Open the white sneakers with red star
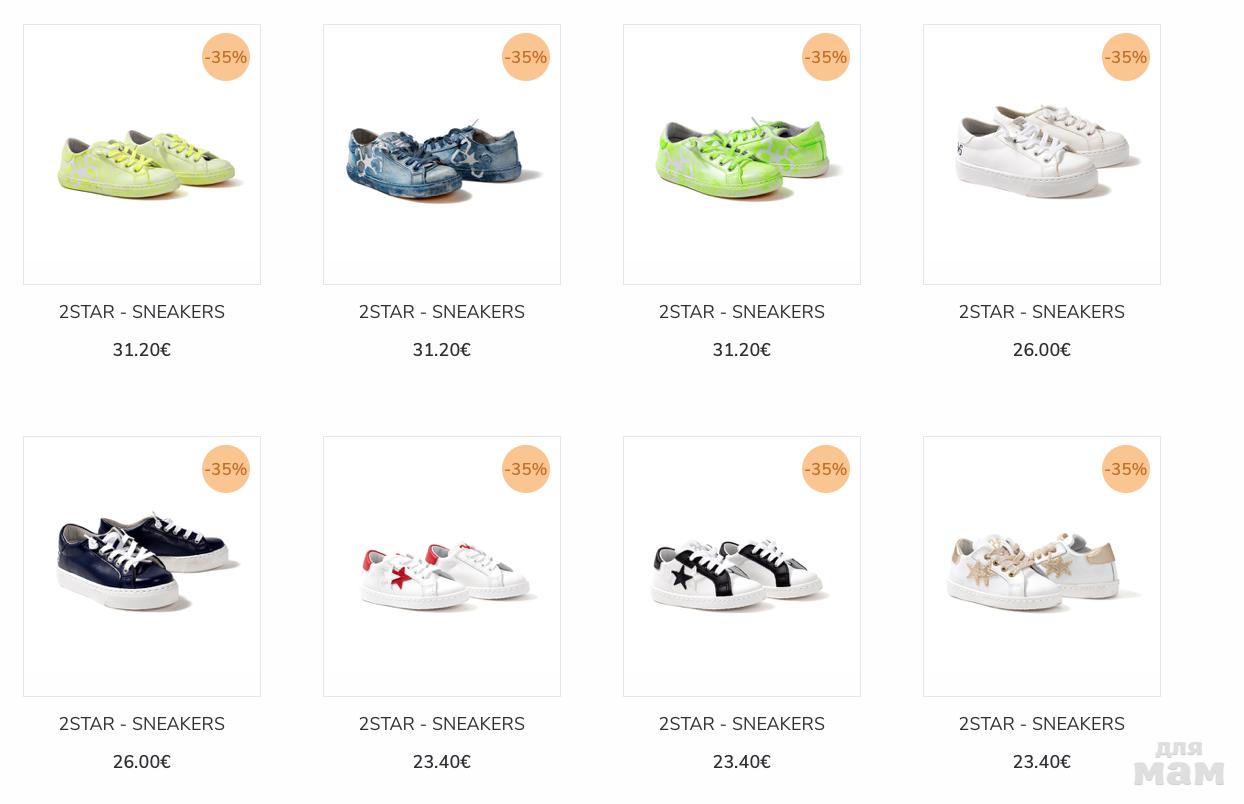 tap(442, 567)
